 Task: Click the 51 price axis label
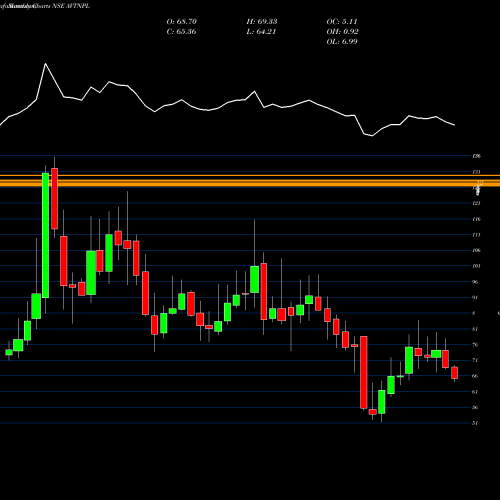475,423
